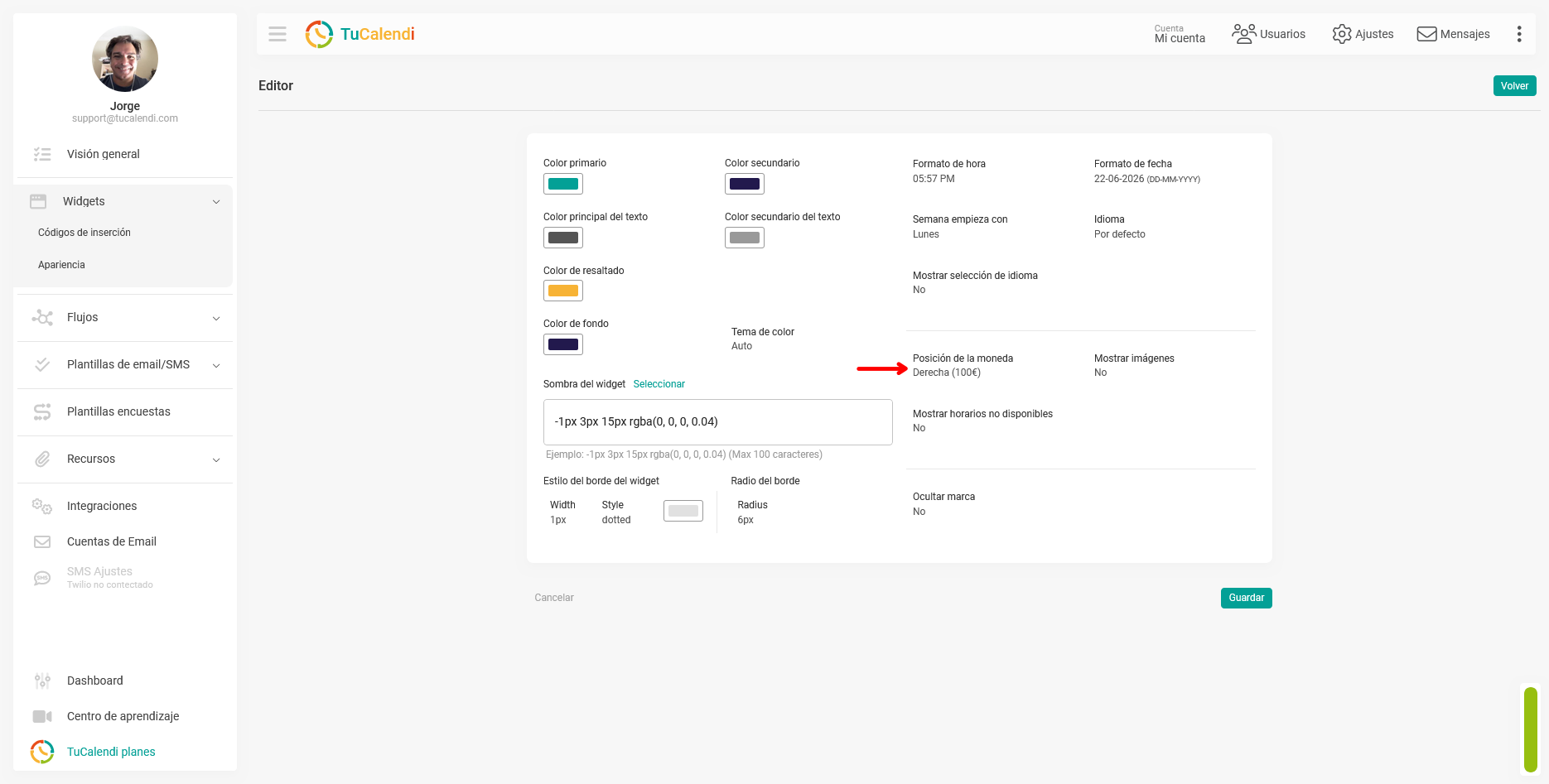Screen dimensions: 1549x784
Task: Open Ajustes gear icon
Action: [x=1342, y=34]
